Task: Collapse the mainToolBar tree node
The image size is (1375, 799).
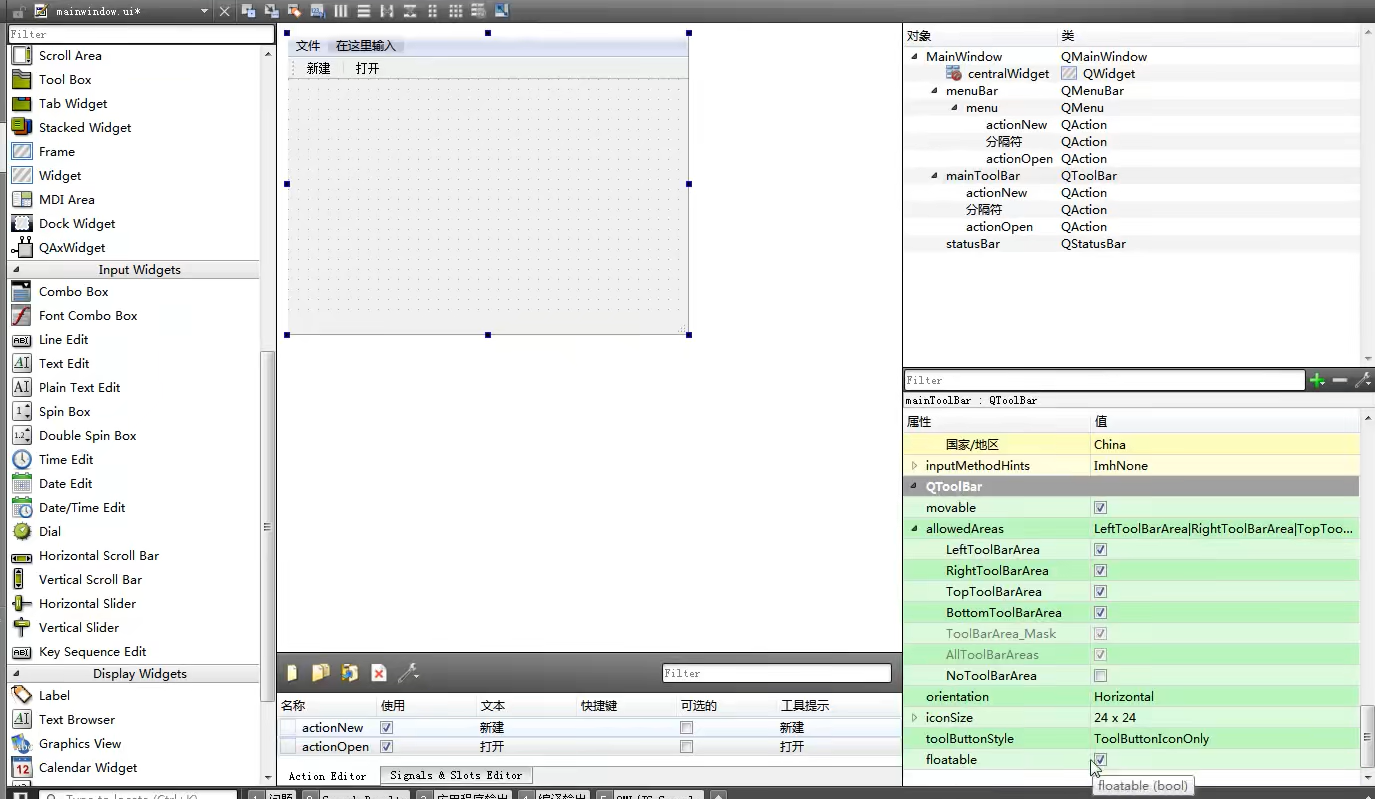Action: coord(934,176)
